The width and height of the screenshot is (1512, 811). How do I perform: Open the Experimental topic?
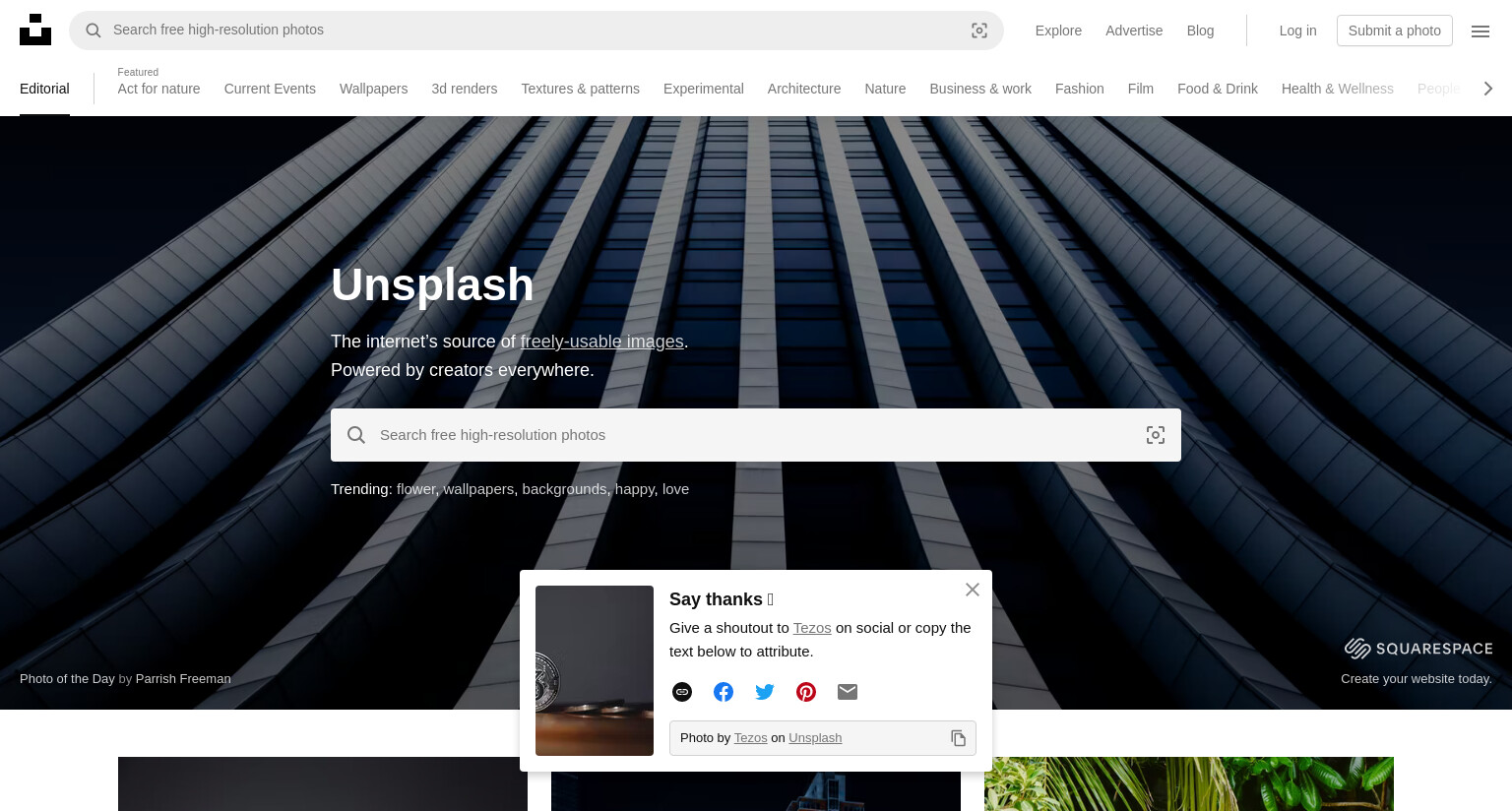(x=703, y=89)
